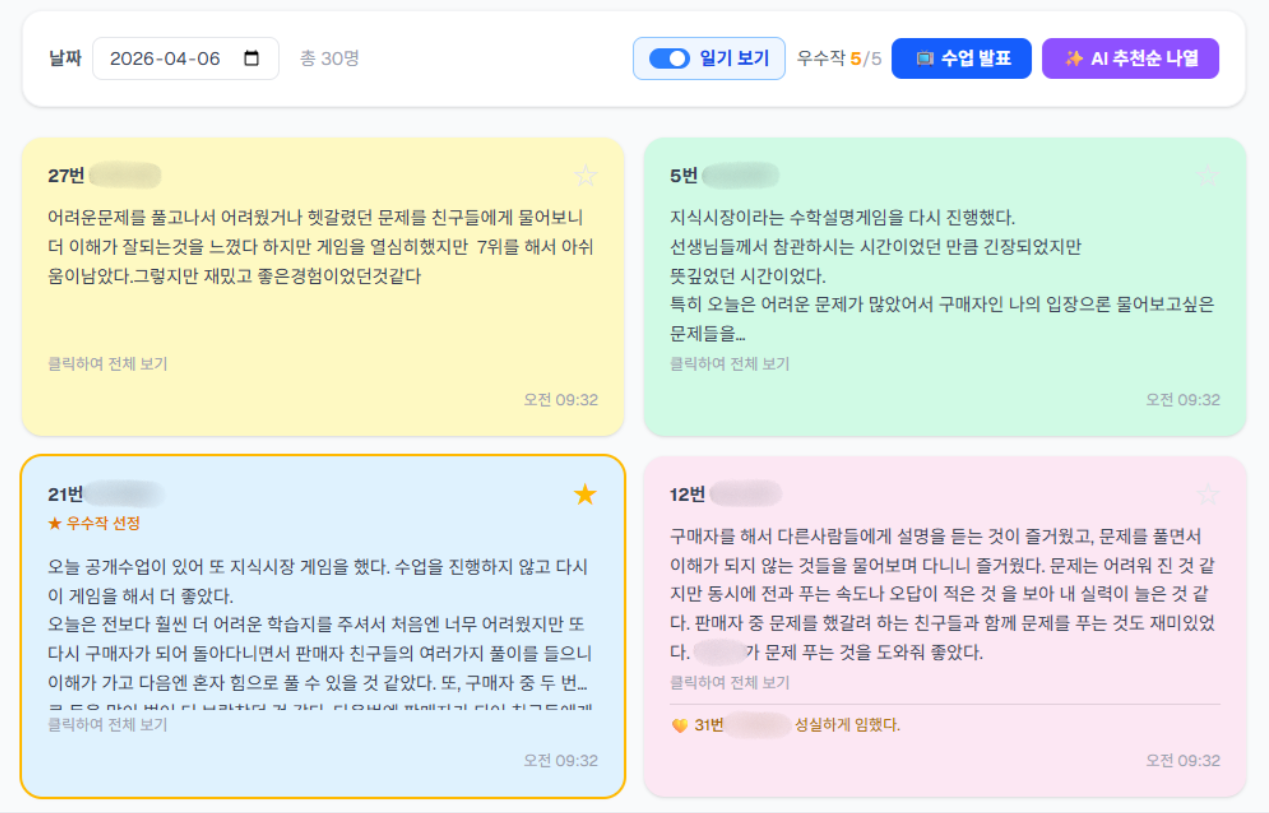
Task: Unstar the selected diary card of 21번
Action: [585, 494]
